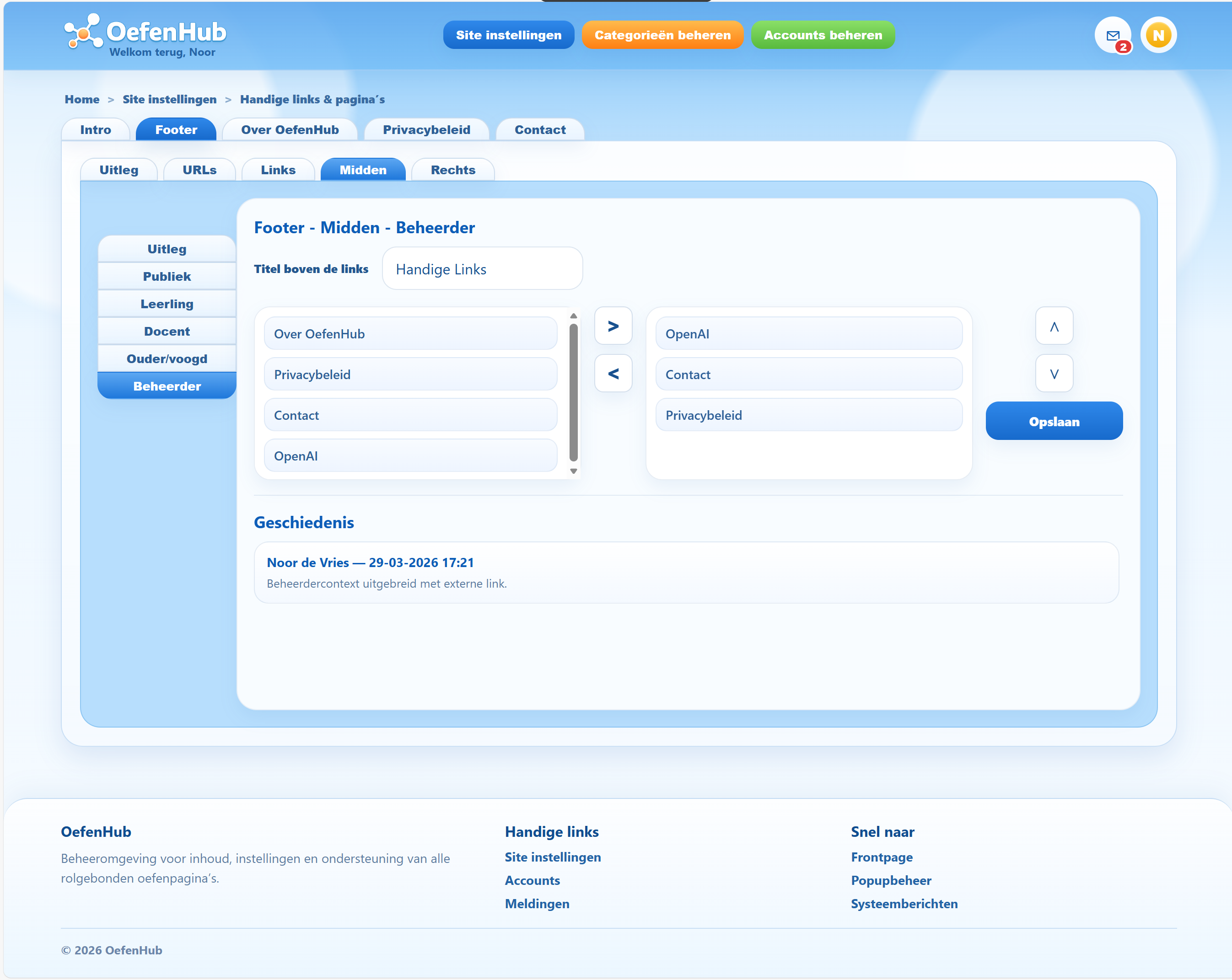Choose Publiek in the side menu

point(167,276)
